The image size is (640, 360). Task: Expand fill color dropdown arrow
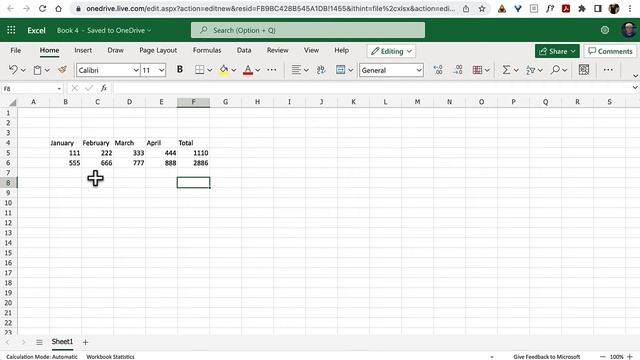234,70
